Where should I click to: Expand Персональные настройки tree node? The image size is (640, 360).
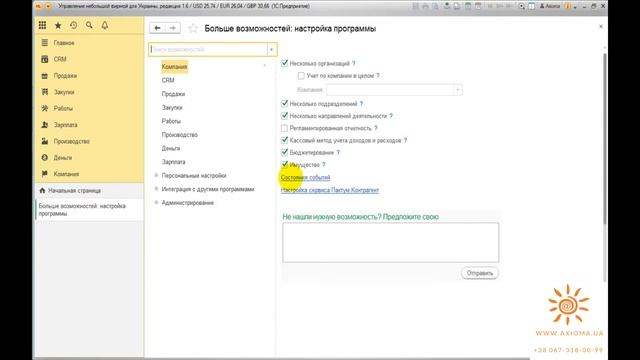(x=156, y=176)
